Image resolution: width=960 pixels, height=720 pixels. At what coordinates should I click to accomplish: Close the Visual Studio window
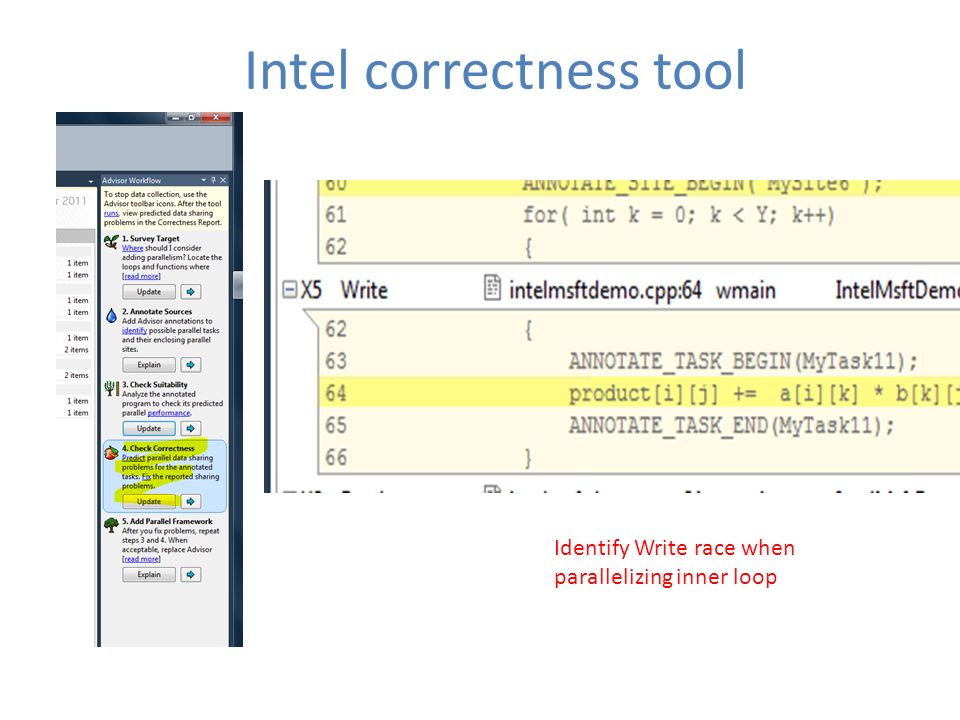click(216, 118)
